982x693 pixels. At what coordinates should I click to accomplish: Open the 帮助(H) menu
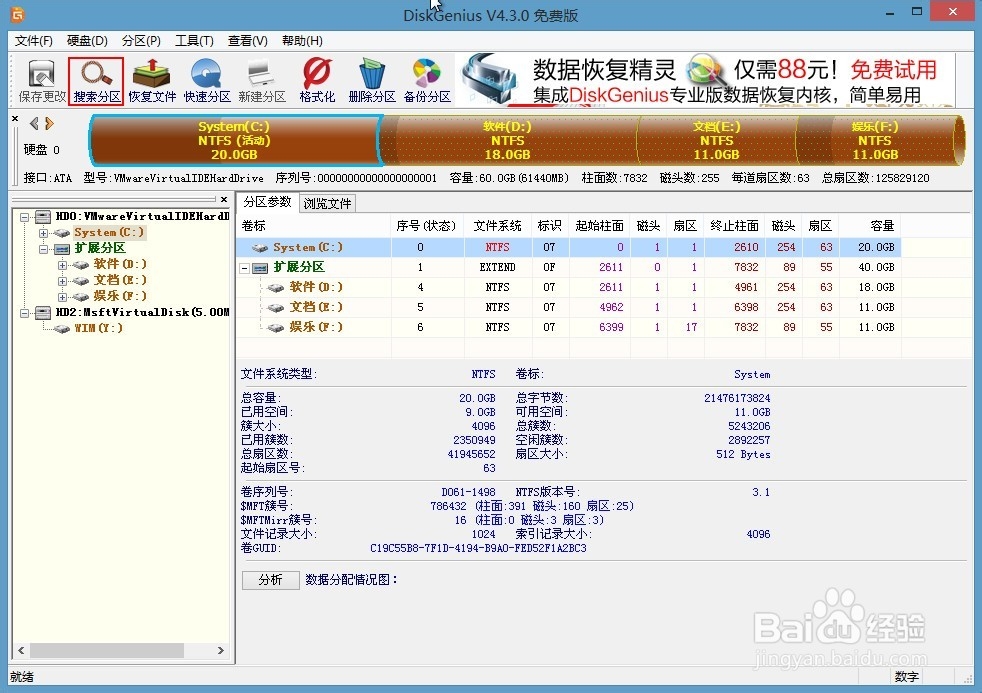coord(302,41)
